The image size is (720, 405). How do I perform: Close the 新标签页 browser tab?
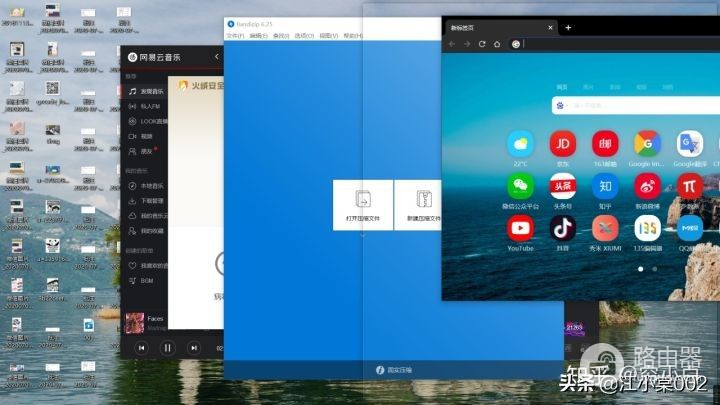pyautogui.click(x=550, y=28)
